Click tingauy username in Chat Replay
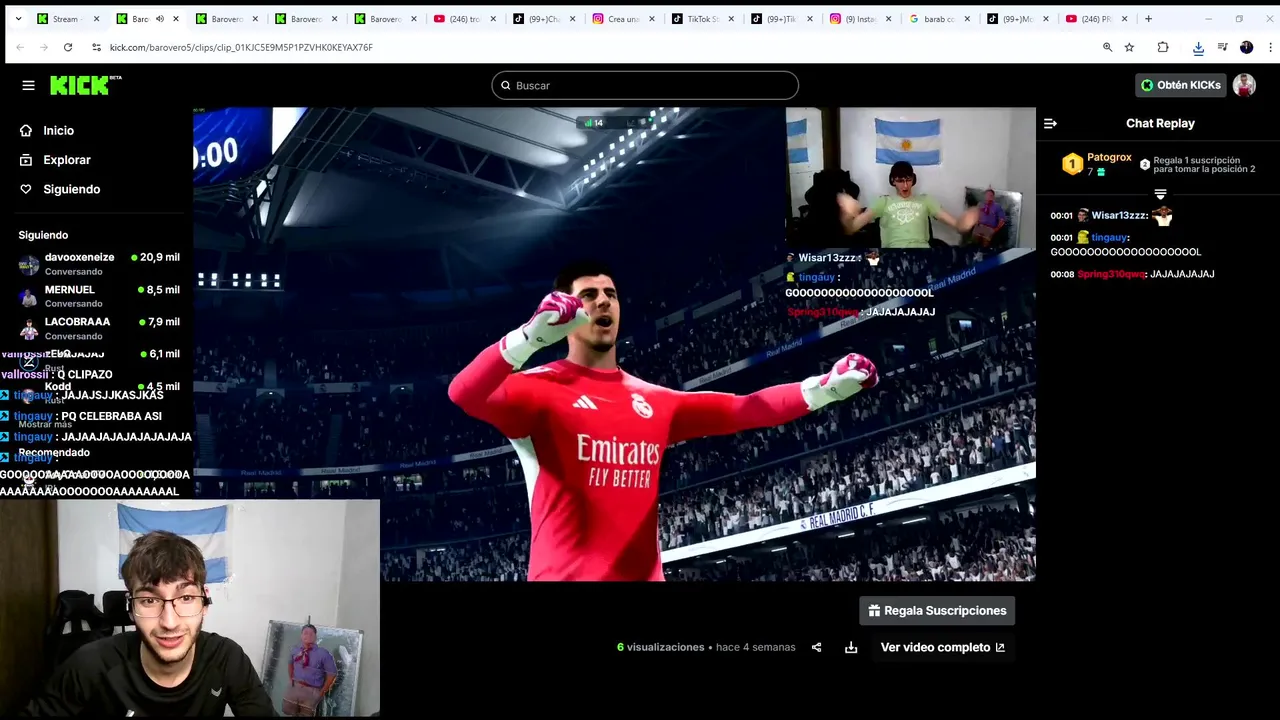 coord(1109,238)
